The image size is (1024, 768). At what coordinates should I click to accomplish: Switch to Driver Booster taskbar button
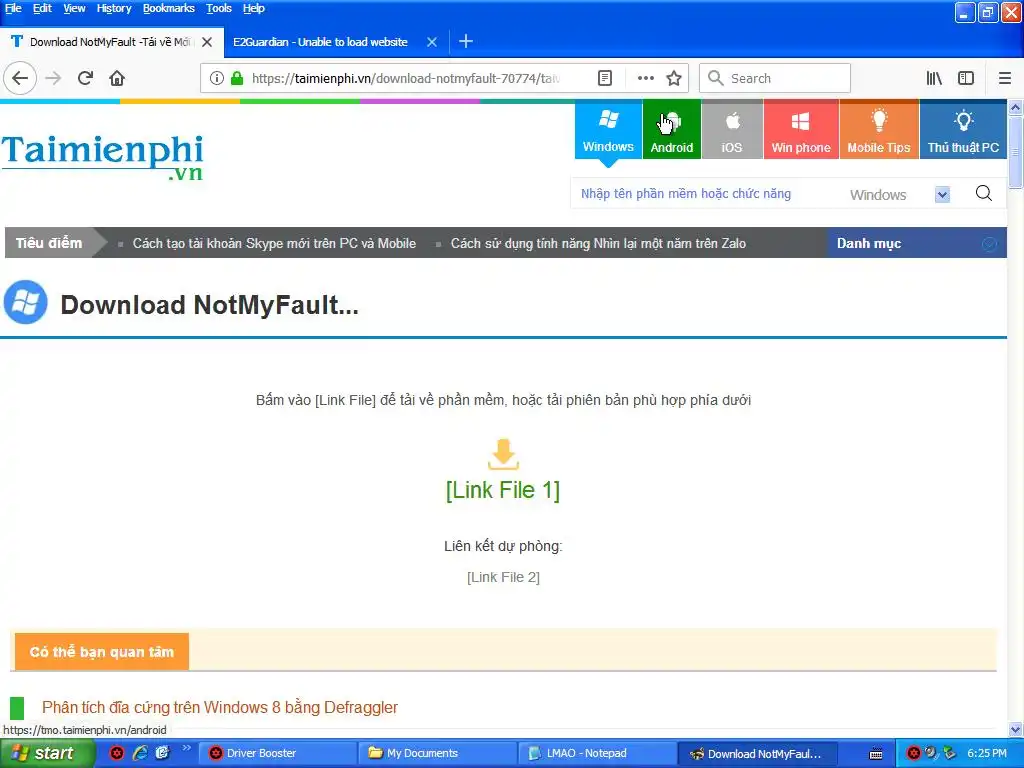[x=278, y=754]
